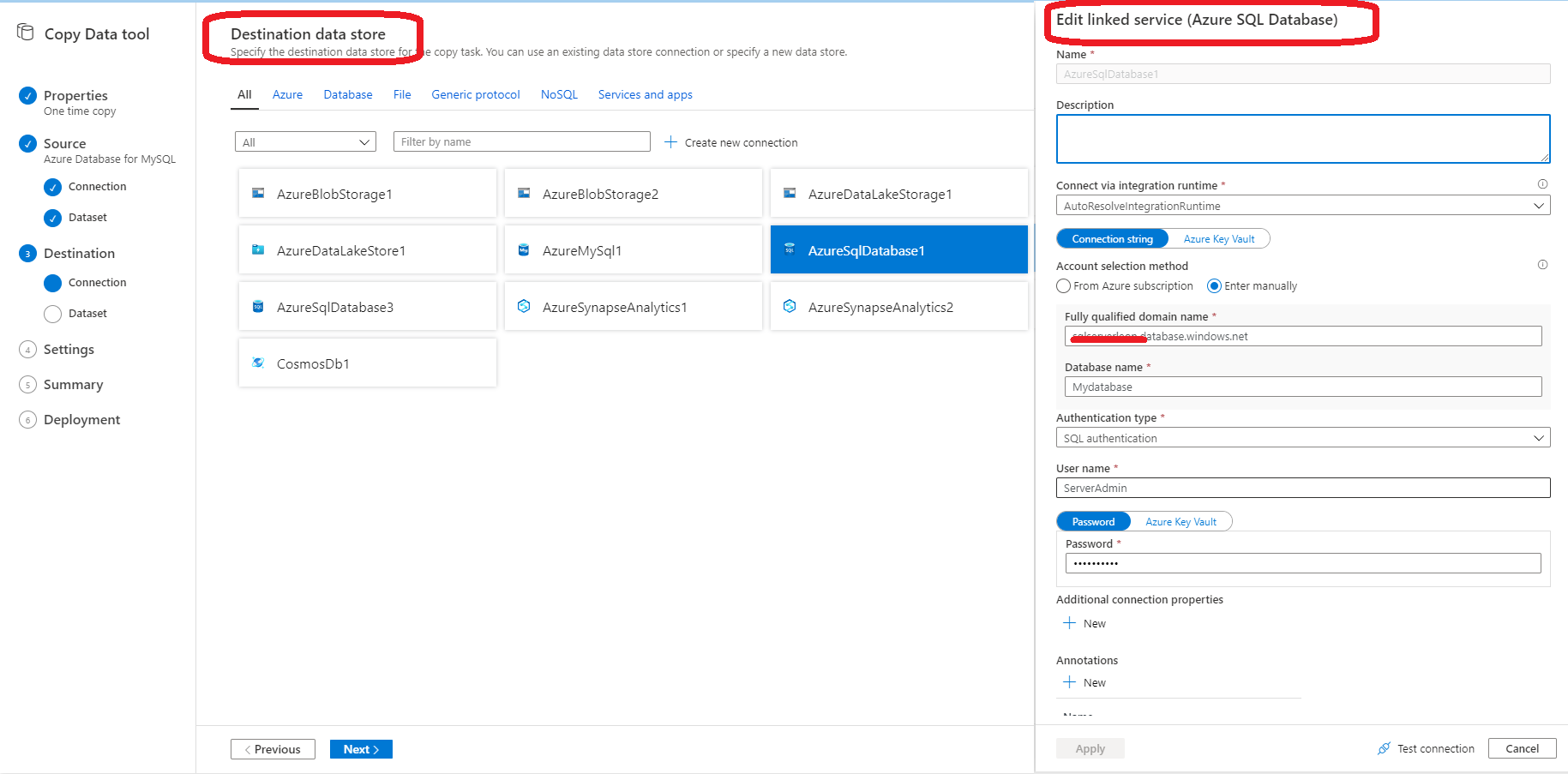Expand the integration runtime dropdown
This screenshot has height=774, width=1568.
click(x=1303, y=206)
